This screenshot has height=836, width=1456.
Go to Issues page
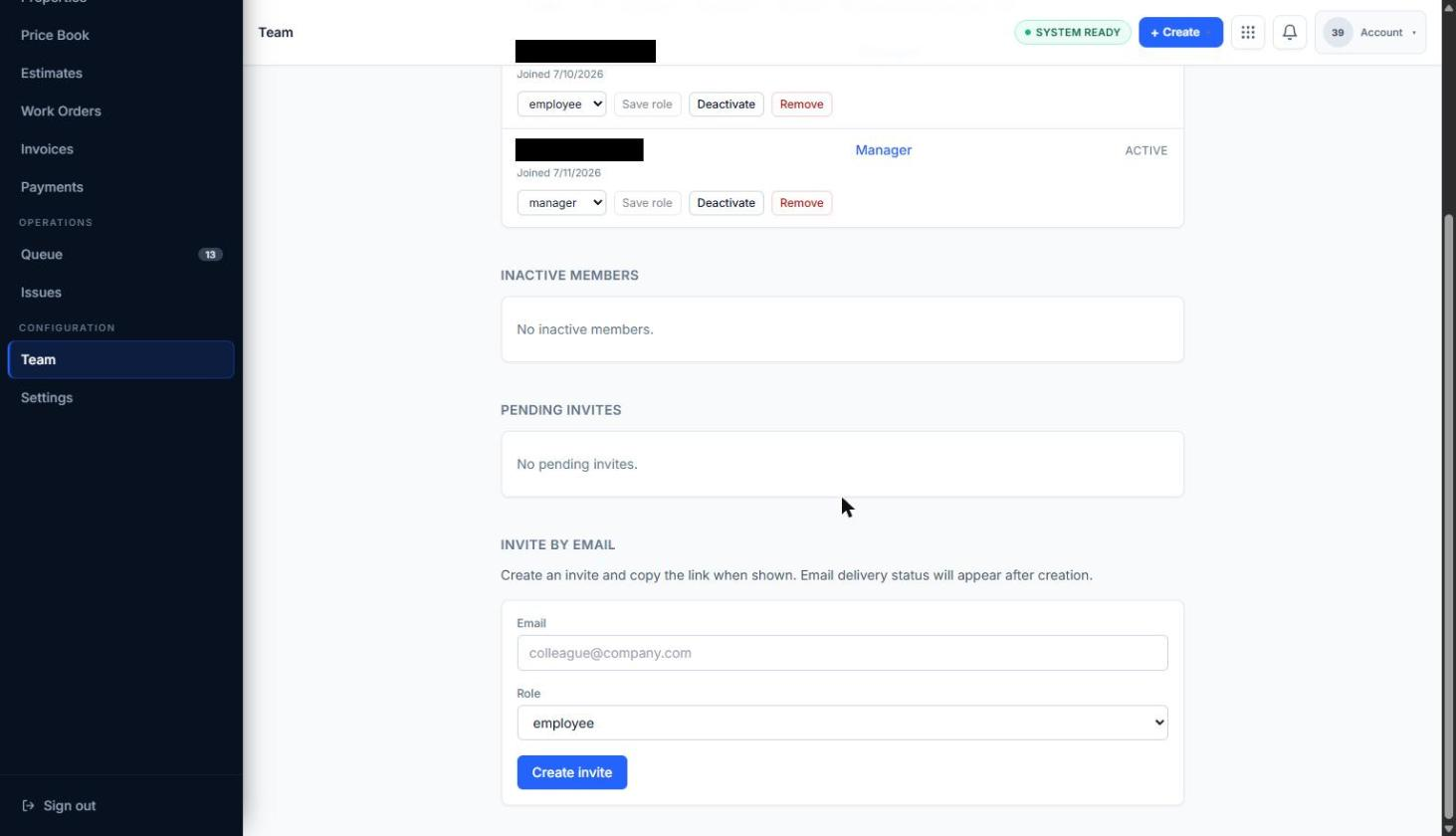click(x=41, y=292)
